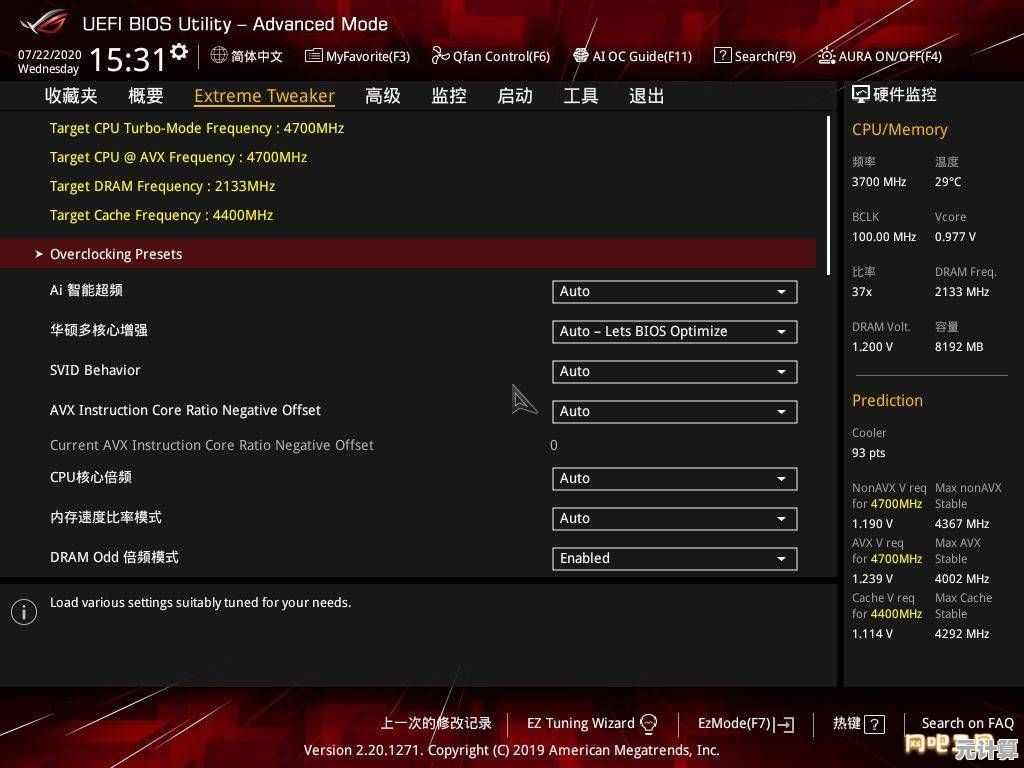Open Search(F9) question mark icon
1024x768 pixels.
[722, 56]
